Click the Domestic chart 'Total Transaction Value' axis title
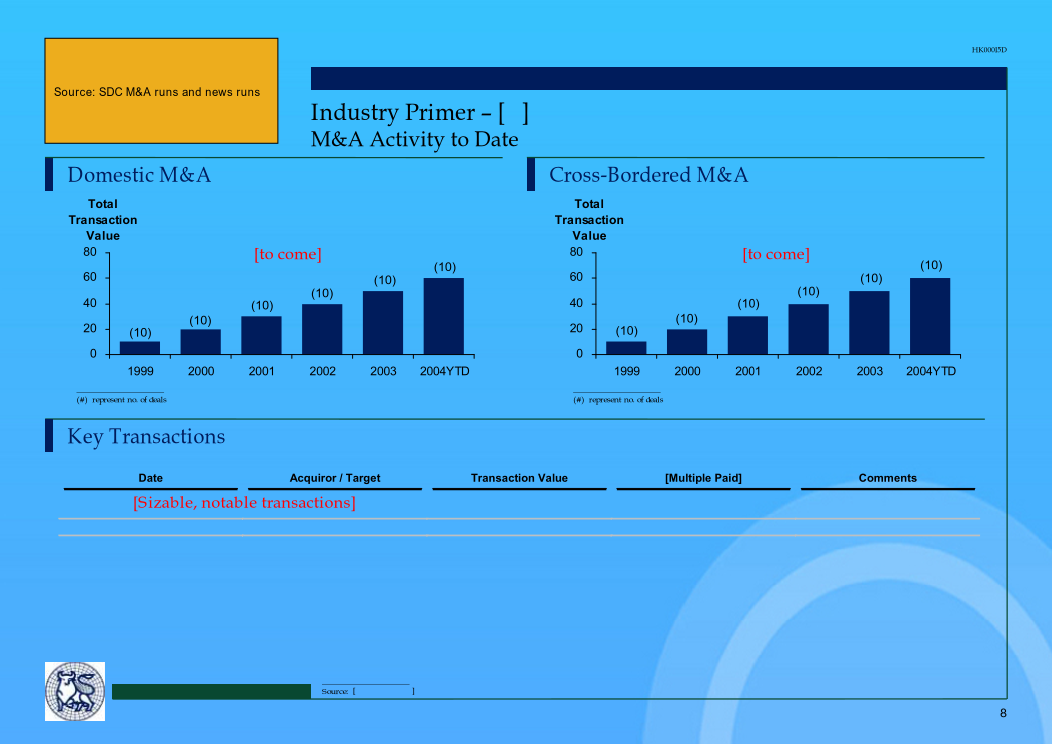Screen dimensions: 1052x744 click(x=103, y=219)
